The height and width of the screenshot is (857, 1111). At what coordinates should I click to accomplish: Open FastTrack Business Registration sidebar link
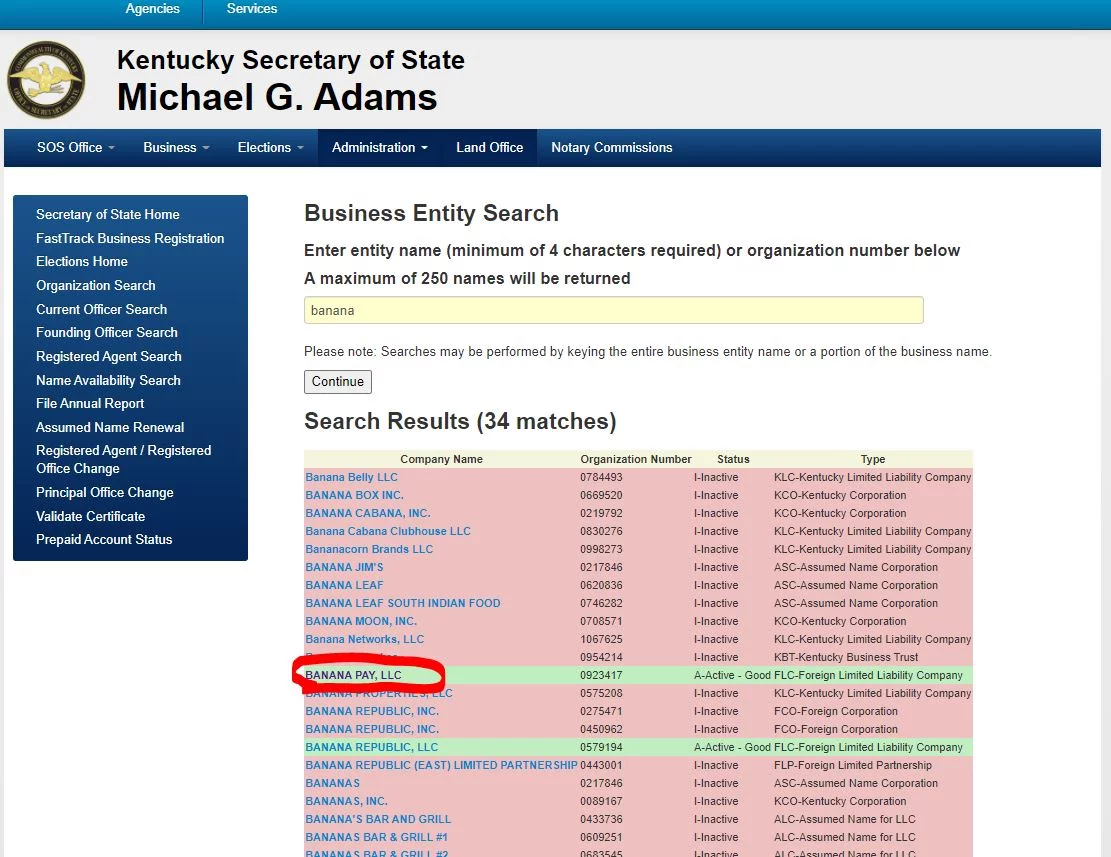point(130,238)
